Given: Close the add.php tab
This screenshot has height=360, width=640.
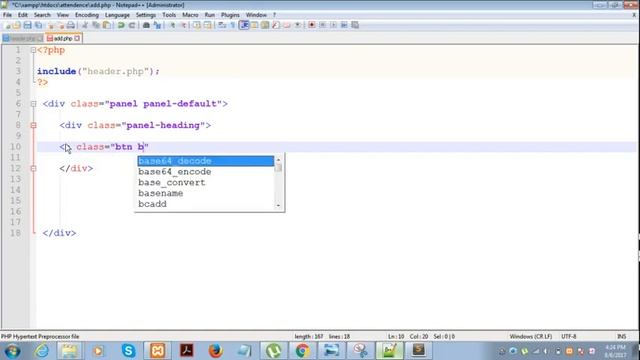Looking at the screenshot, I should coord(77,38).
